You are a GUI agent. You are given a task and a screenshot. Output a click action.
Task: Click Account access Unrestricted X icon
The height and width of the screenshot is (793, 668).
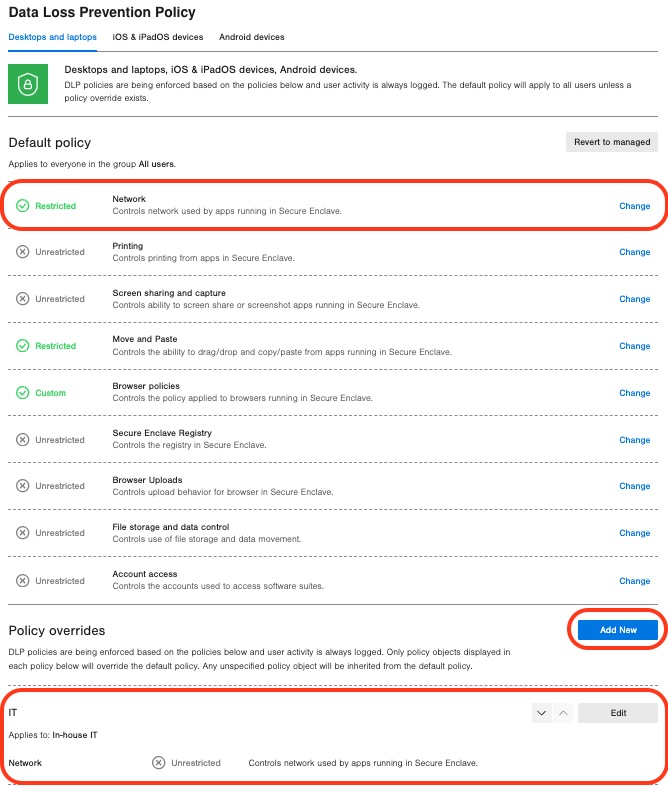22,581
